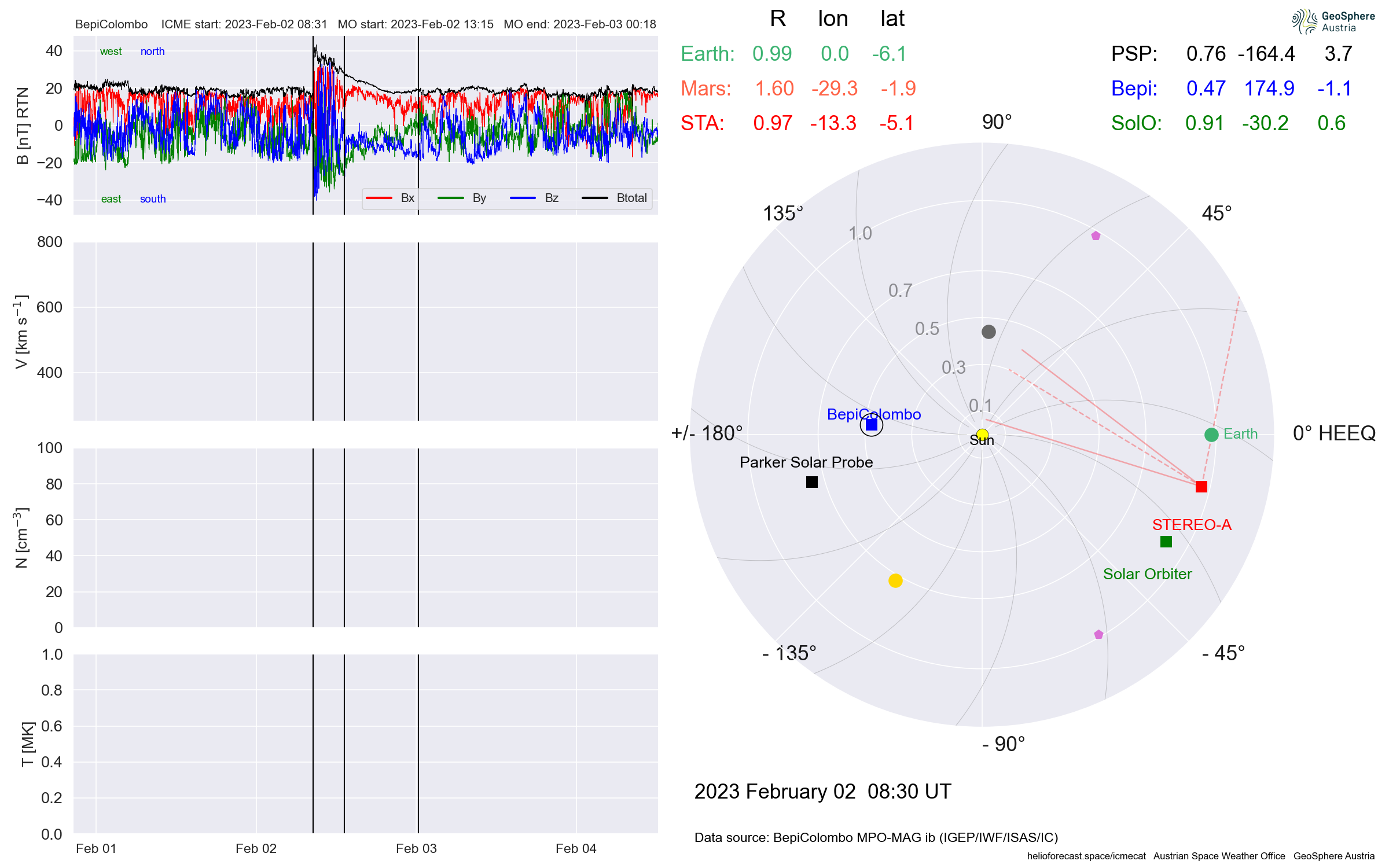Click the 'T [MK]' y-axis label
1389x868 pixels.
(x=27, y=744)
